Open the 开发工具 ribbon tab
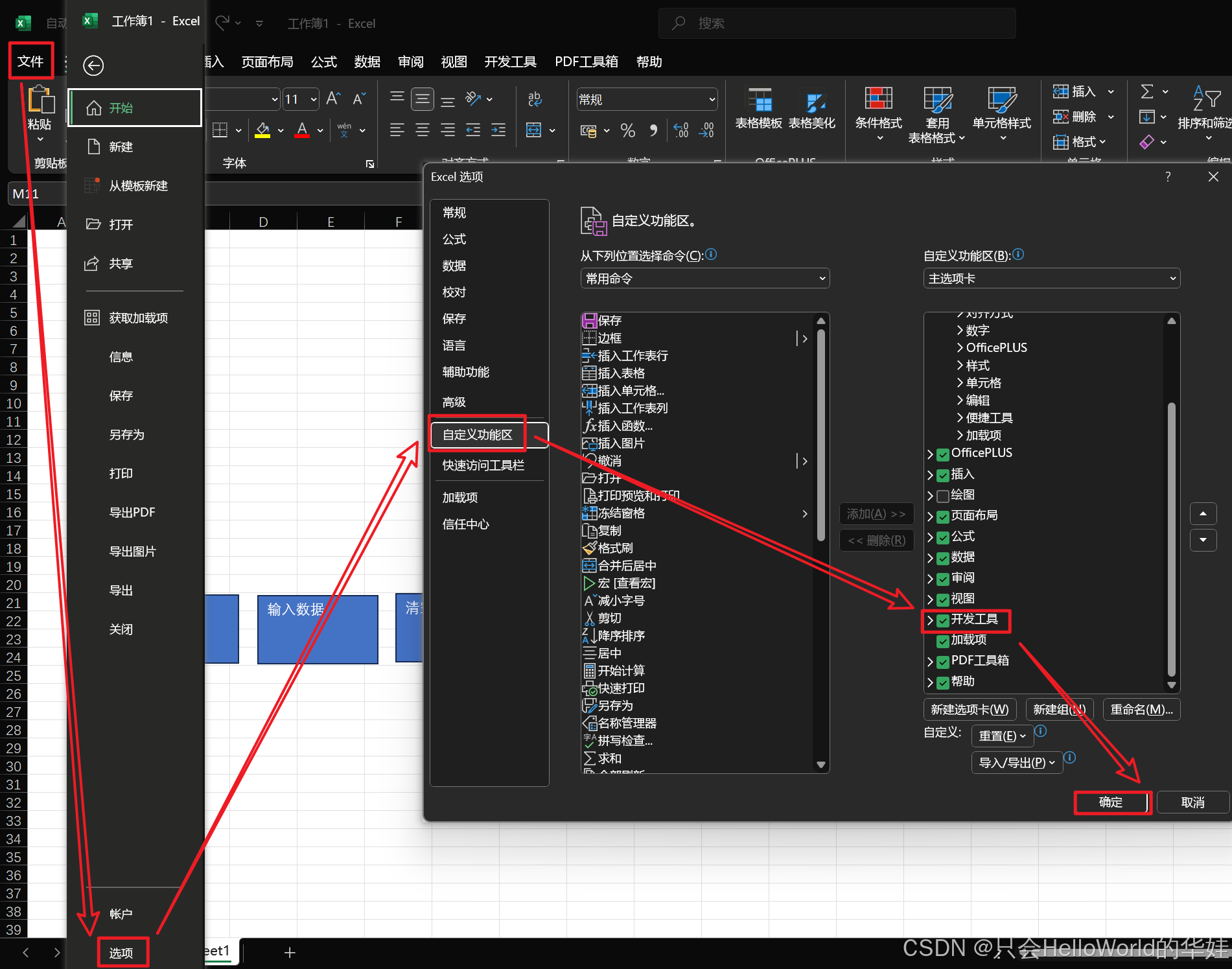Viewport: 1232px width, 969px height. [510, 62]
